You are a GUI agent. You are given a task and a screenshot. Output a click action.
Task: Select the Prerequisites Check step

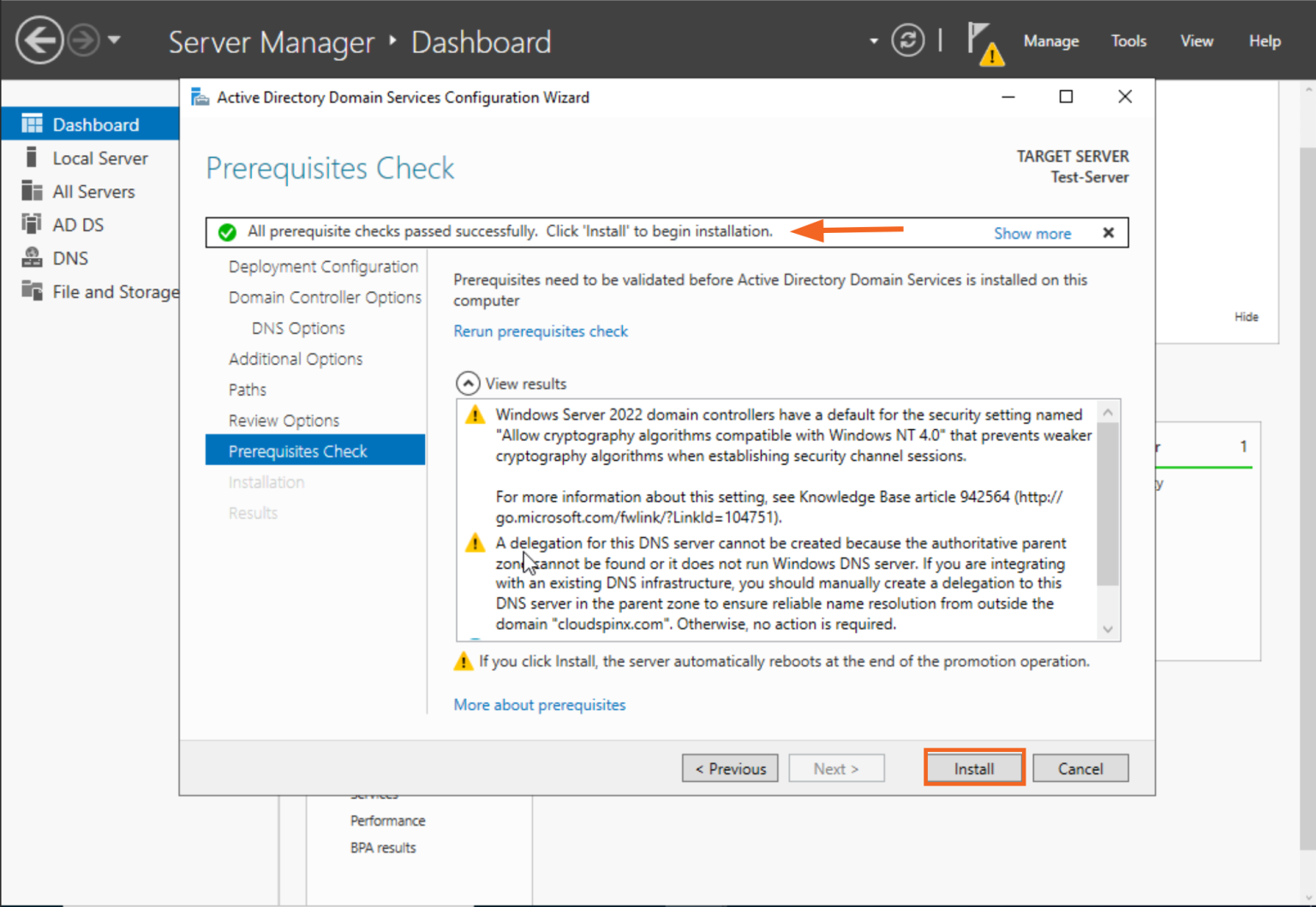coord(298,450)
